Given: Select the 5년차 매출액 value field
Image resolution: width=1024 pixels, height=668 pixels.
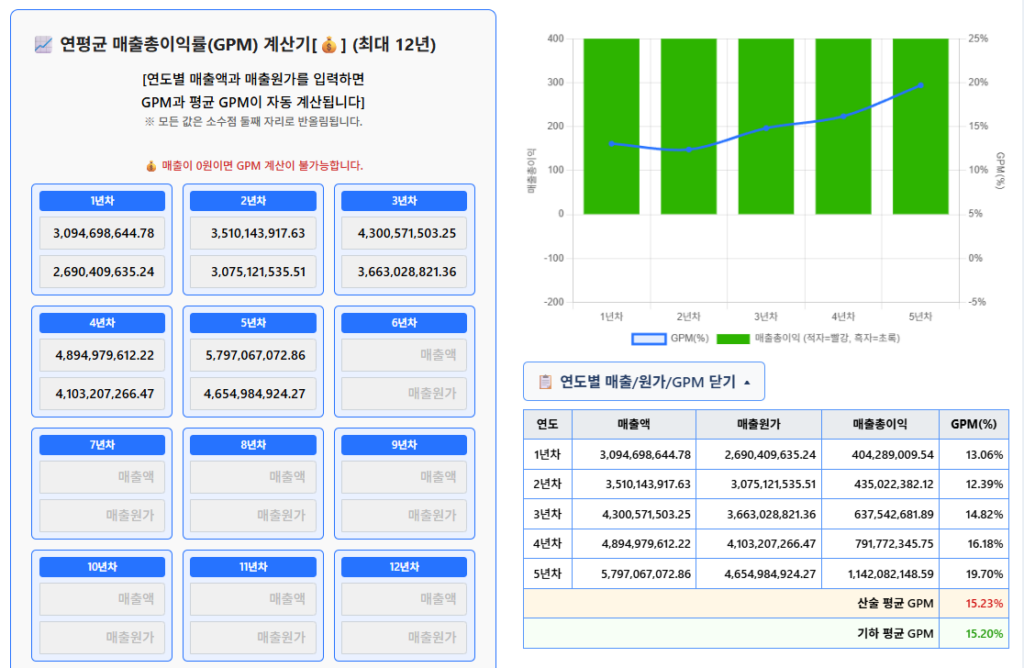Looking at the screenshot, I should [253, 355].
